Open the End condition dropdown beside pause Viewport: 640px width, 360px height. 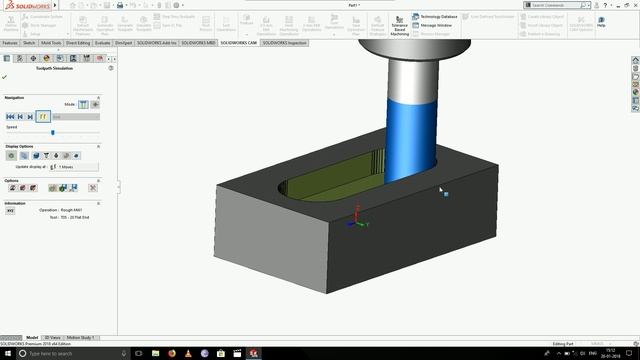(76, 117)
